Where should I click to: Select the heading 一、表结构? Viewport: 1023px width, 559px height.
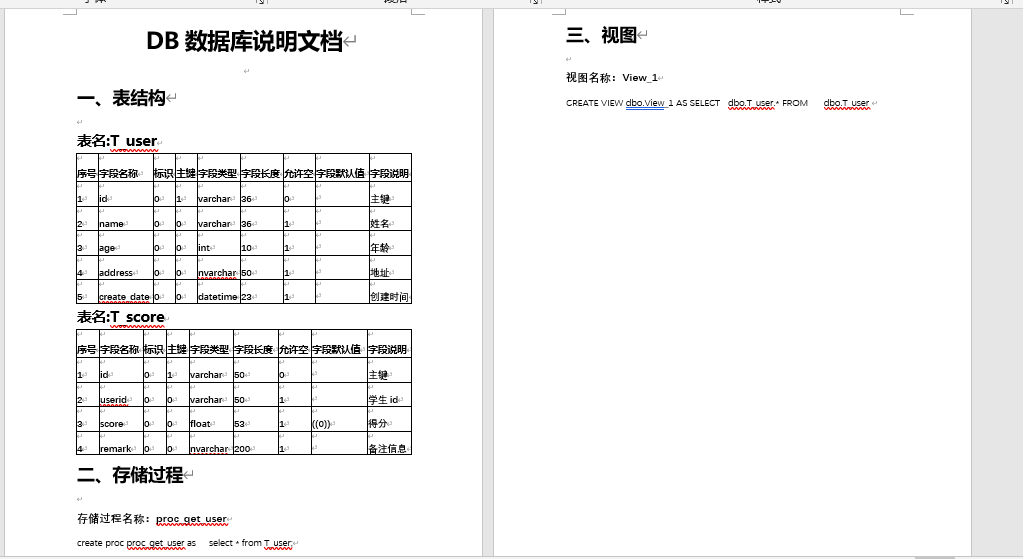click(x=121, y=98)
